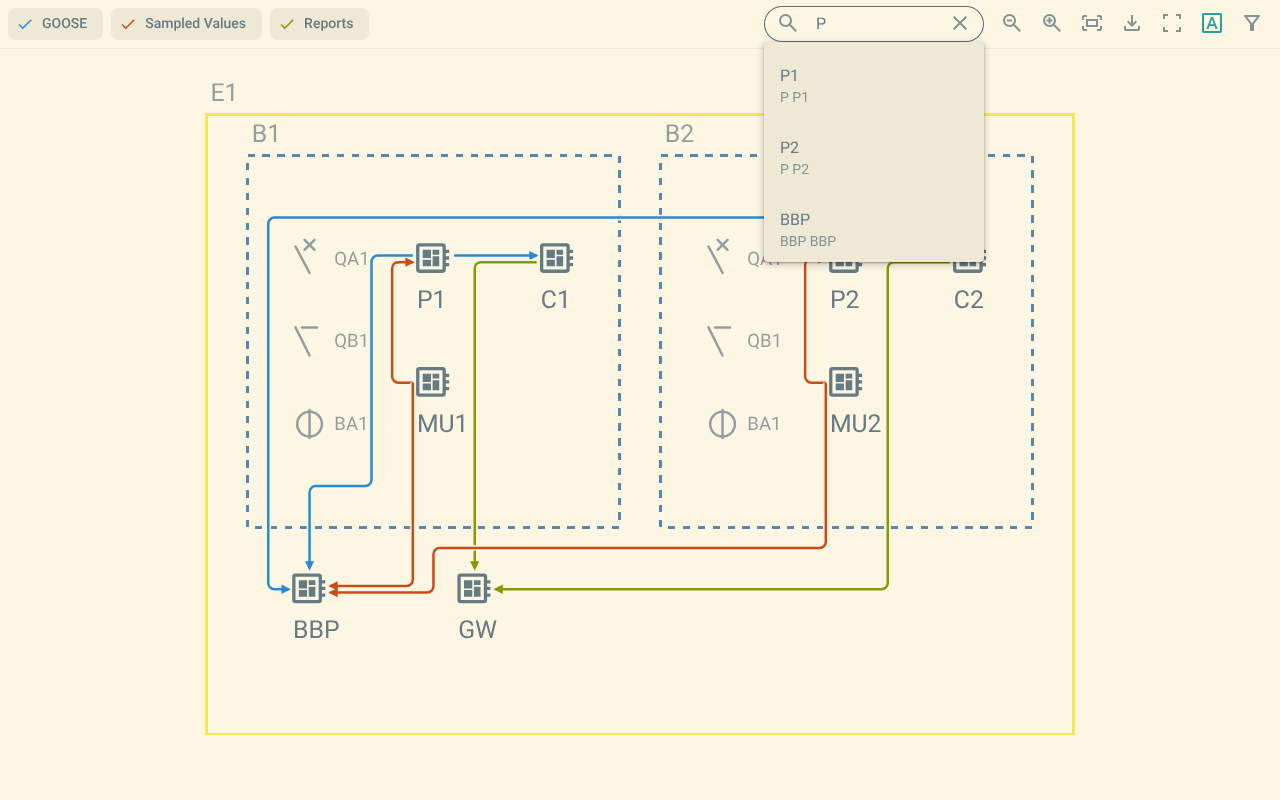Viewport: 1280px width, 800px height.
Task: Toggle the Reports filter chip
Action: (x=319, y=24)
